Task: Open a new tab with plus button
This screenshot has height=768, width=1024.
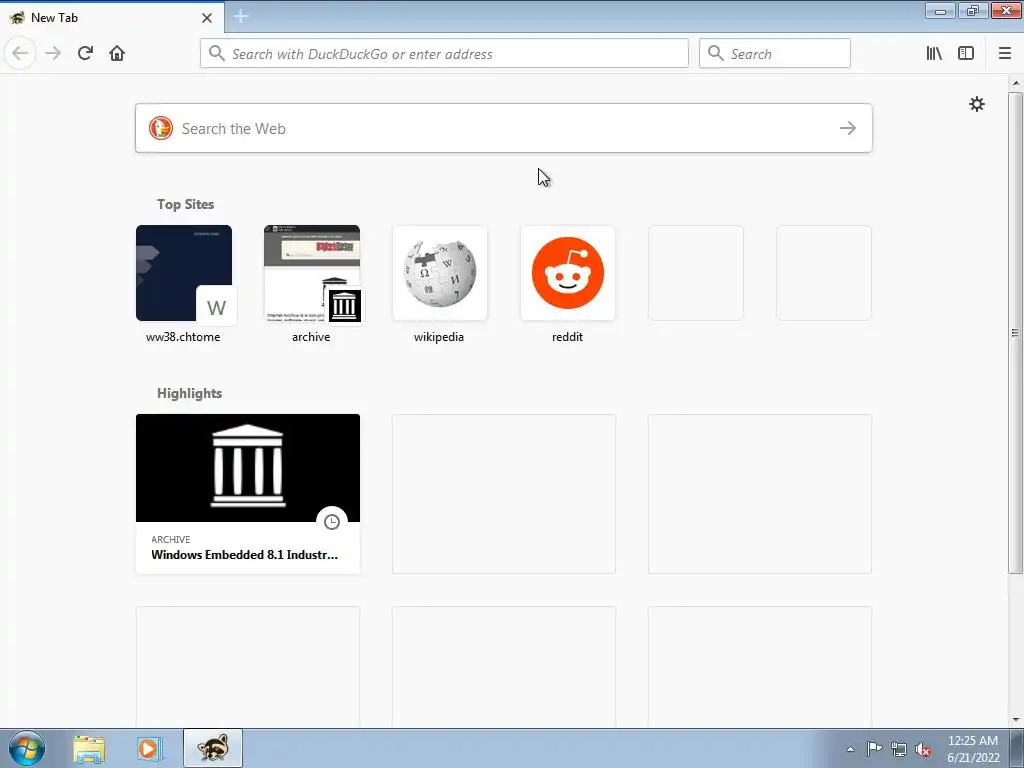Action: click(x=241, y=17)
